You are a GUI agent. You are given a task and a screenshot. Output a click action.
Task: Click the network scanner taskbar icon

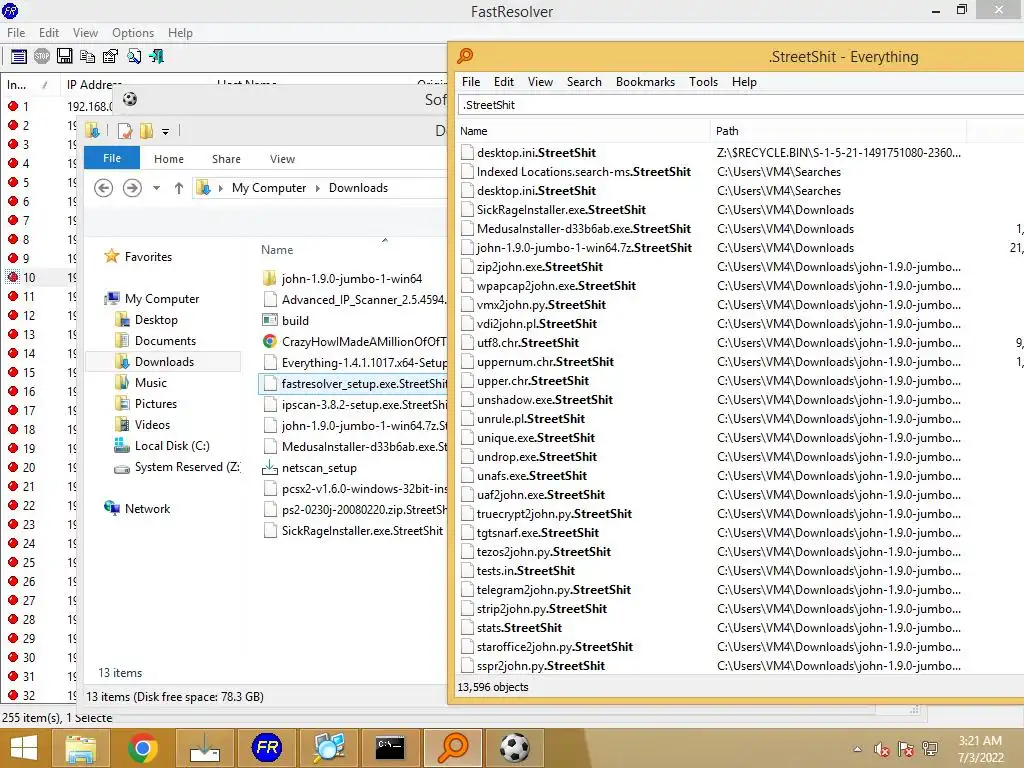[328, 748]
